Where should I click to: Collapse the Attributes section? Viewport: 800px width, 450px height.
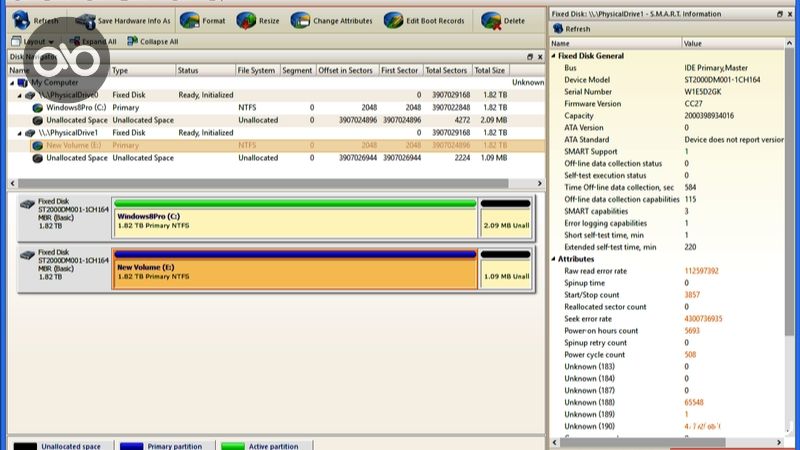point(554,259)
